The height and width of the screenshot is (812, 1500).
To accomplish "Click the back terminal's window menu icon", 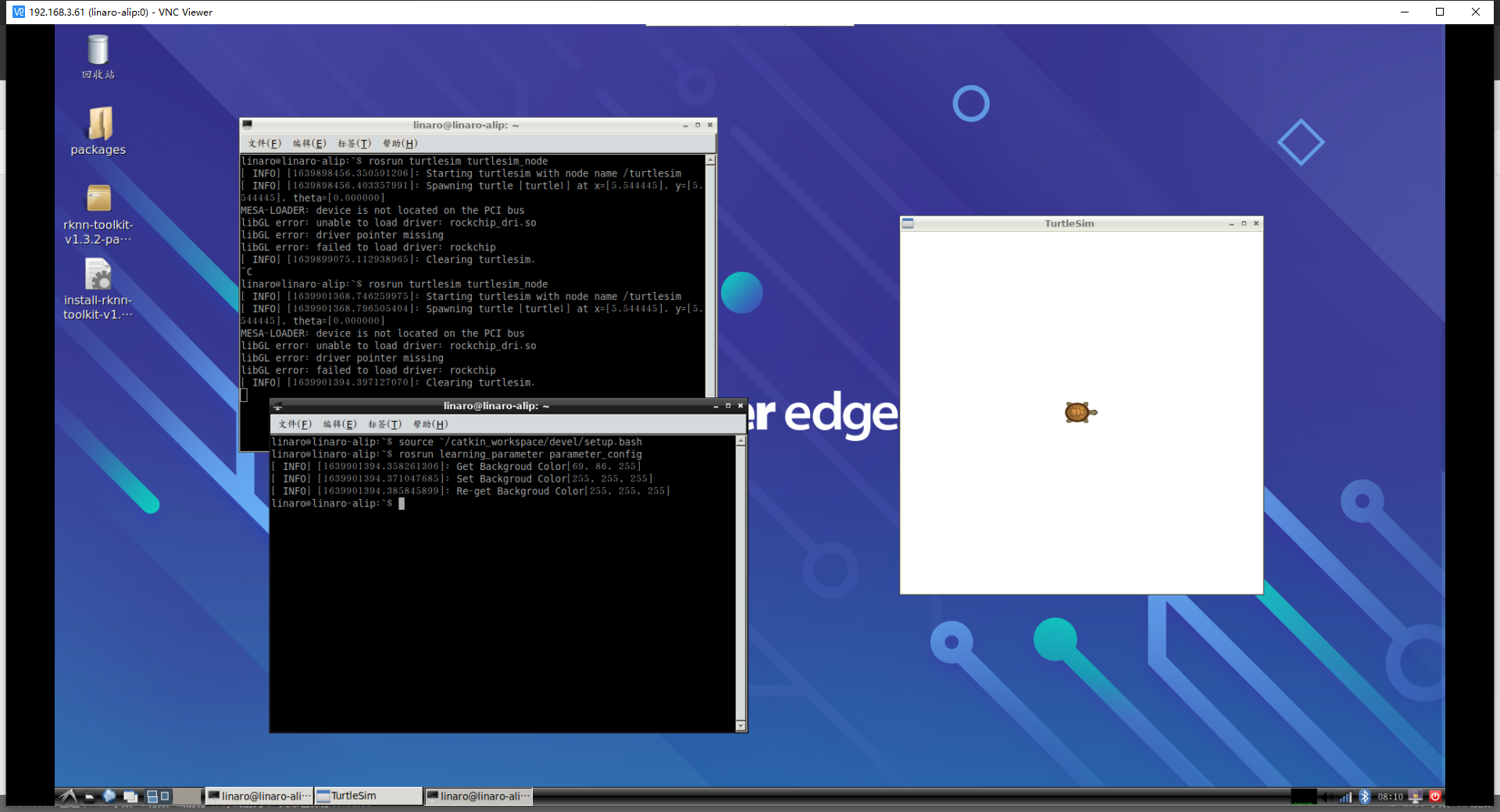I will pyautogui.click(x=247, y=124).
